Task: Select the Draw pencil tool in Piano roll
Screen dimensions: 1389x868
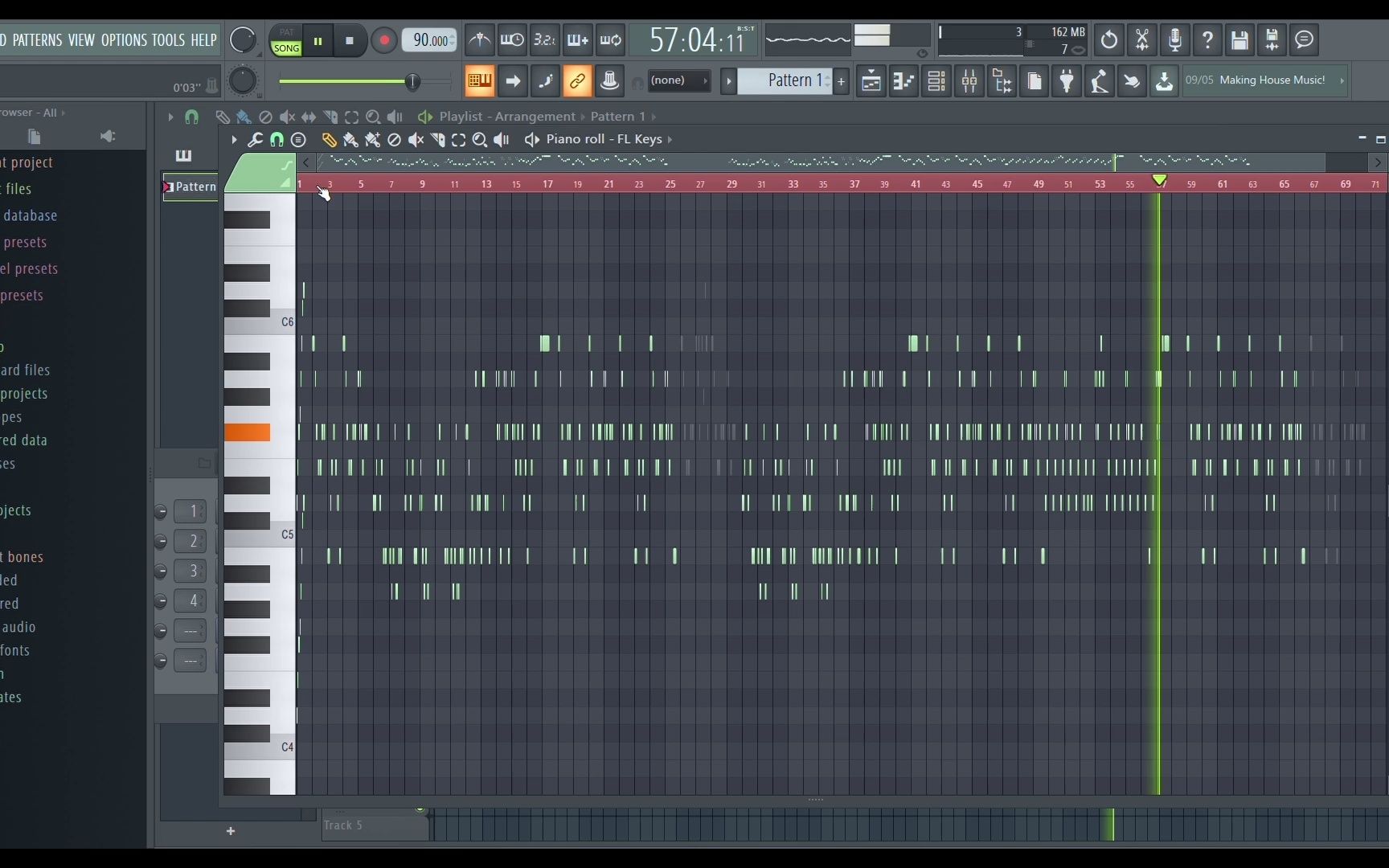Action: [x=329, y=140]
